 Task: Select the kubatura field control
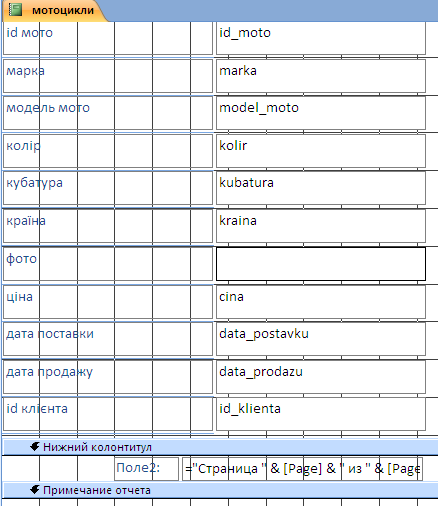point(321,188)
